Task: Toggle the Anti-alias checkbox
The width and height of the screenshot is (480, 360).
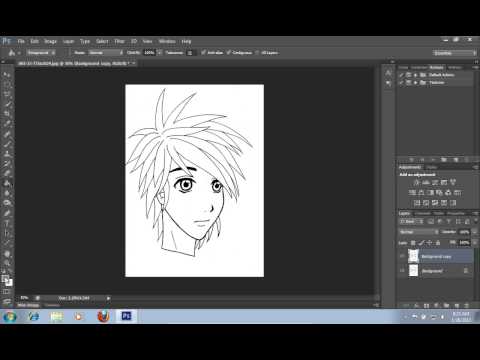Action: click(203, 53)
